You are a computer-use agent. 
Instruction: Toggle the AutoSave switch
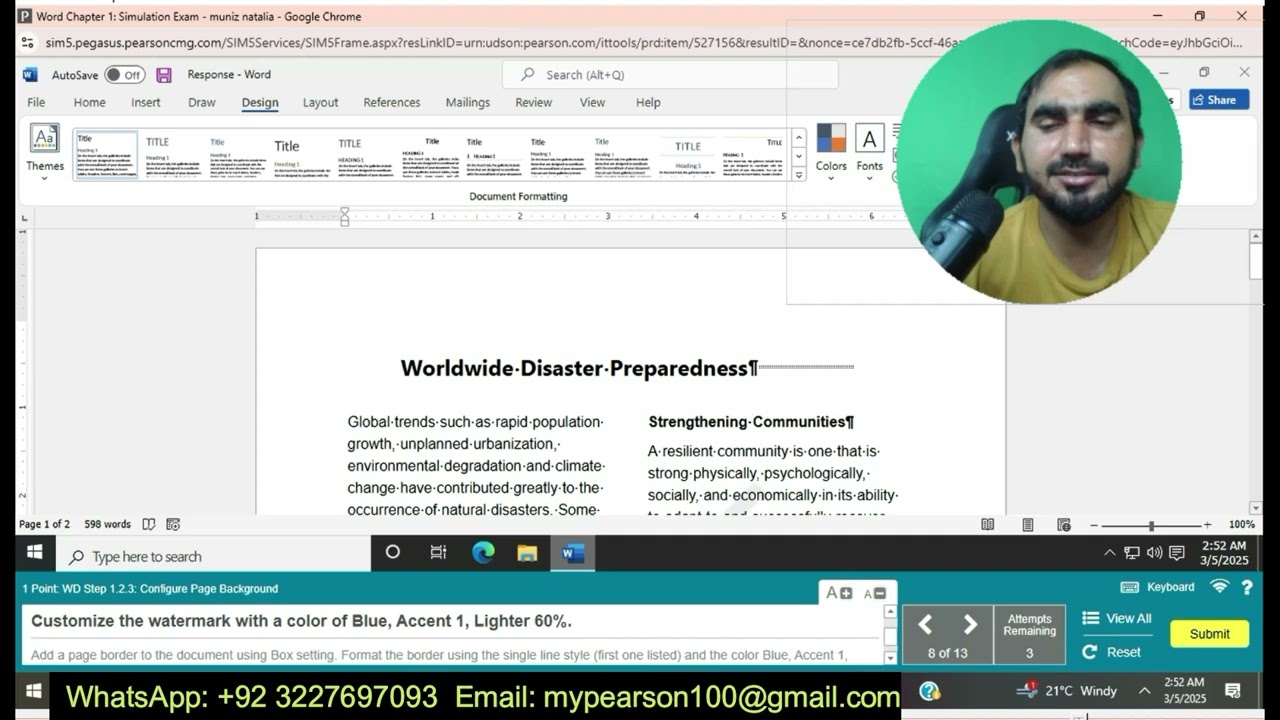(x=125, y=75)
